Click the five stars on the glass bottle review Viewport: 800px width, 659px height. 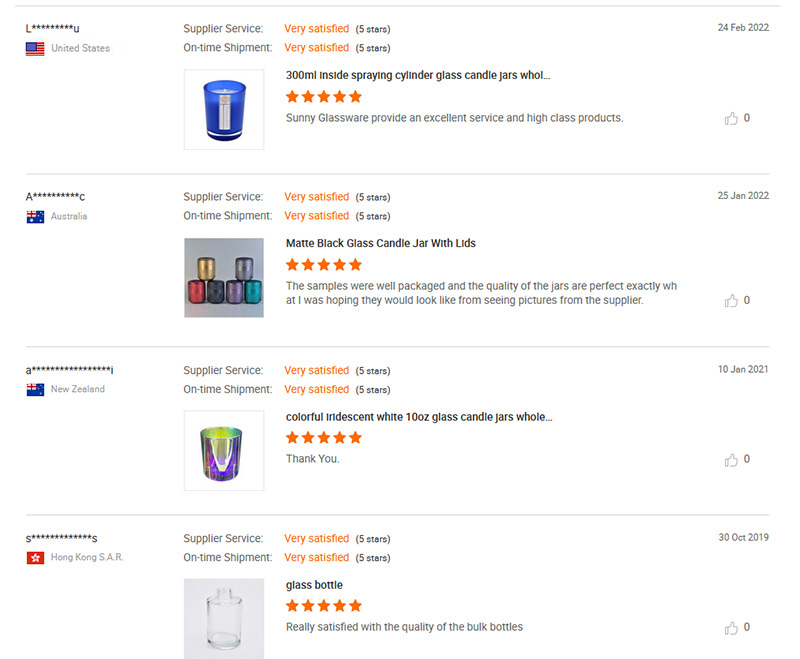pos(324,605)
